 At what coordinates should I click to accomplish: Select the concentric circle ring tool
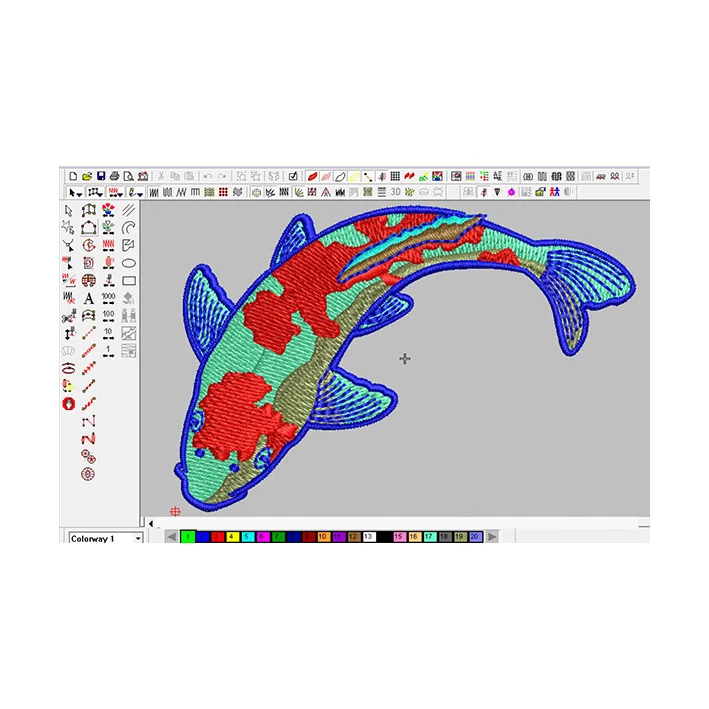point(88,474)
